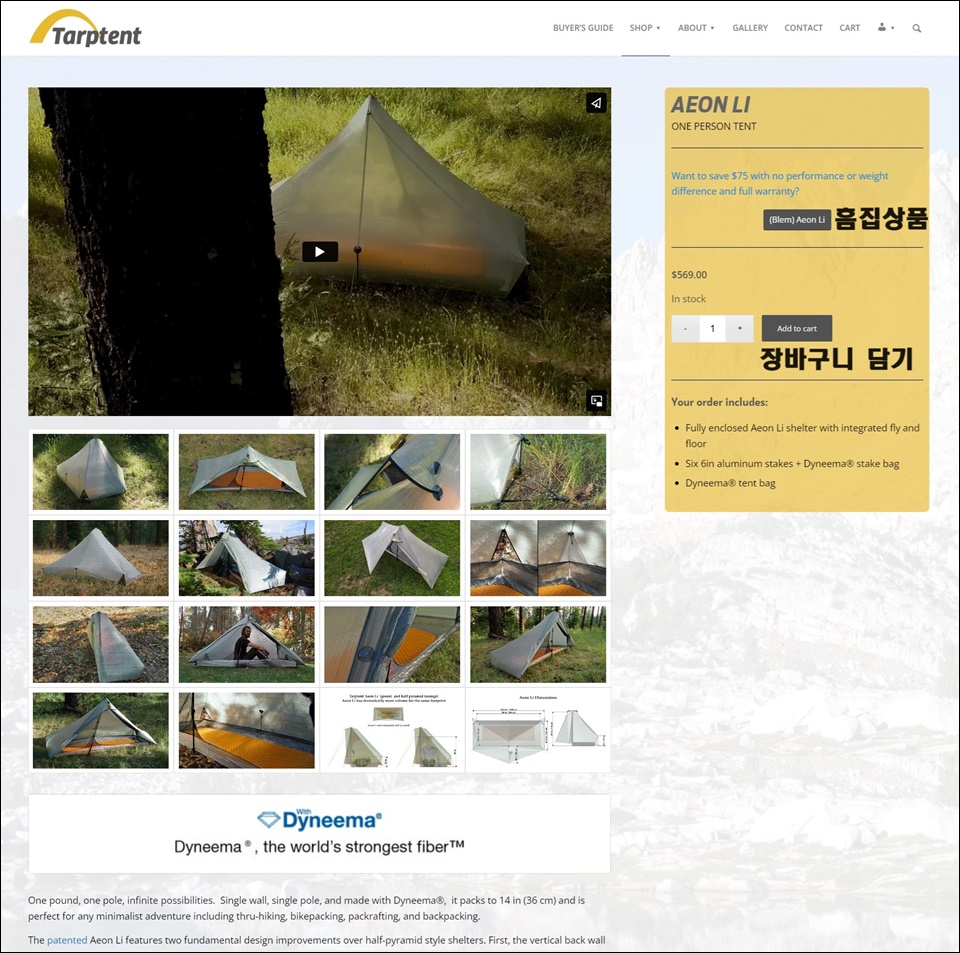This screenshot has height=953, width=960.
Task: Open the 'Want to save $75' link
Action: [x=779, y=183]
